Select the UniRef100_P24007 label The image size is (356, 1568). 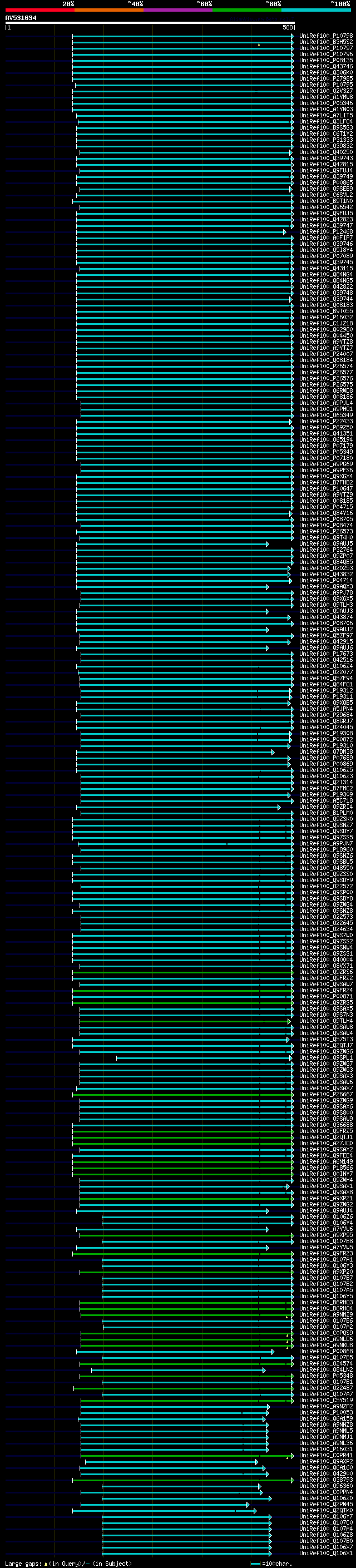pos(326,354)
